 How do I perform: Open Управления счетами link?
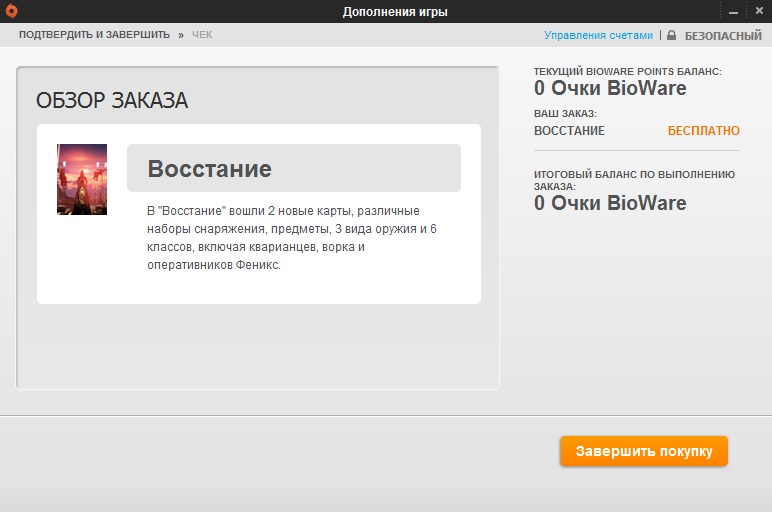(598, 35)
